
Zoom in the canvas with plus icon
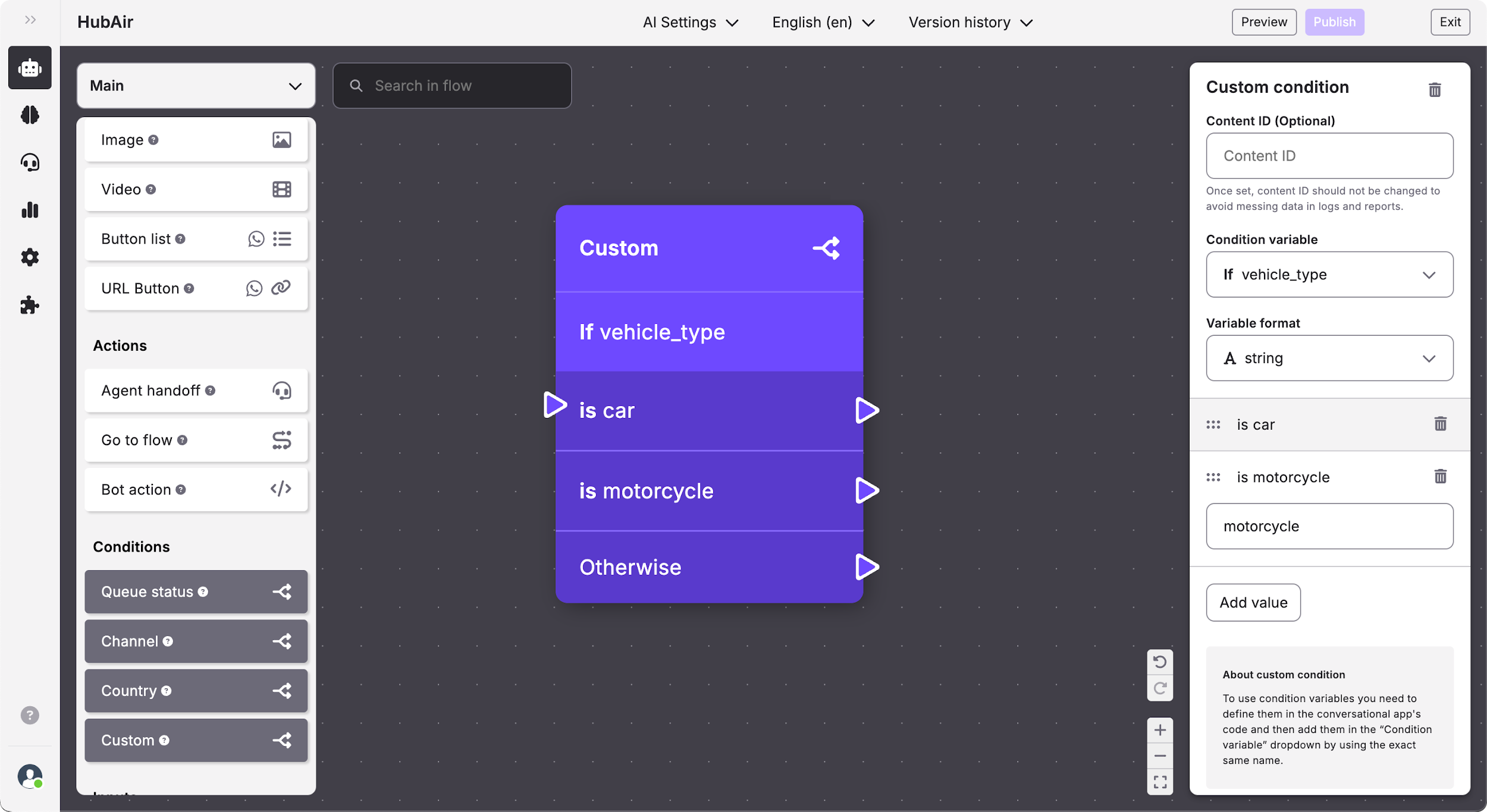(1160, 730)
